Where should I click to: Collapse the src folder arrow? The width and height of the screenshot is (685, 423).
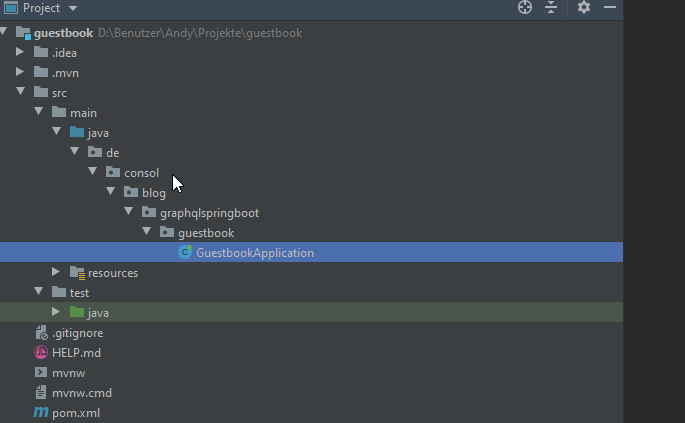(20, 92)
